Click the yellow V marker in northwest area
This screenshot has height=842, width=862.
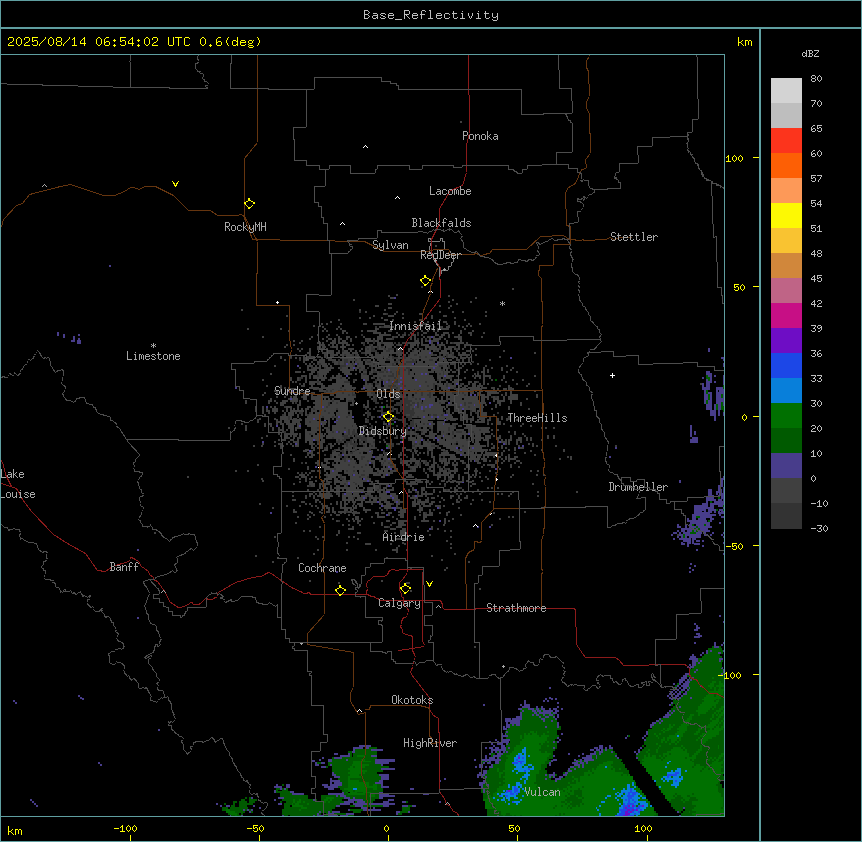pyautogui.click(x=175, y=184)
